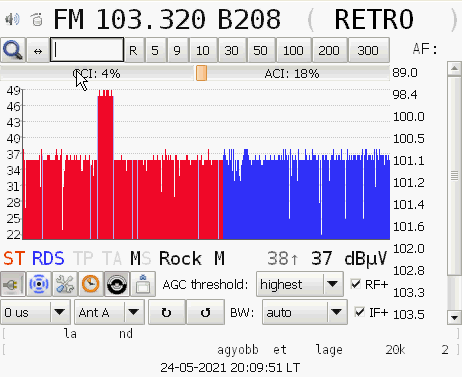Select alternative frequency 102.8
462x377 pixels.
[409, 271]
